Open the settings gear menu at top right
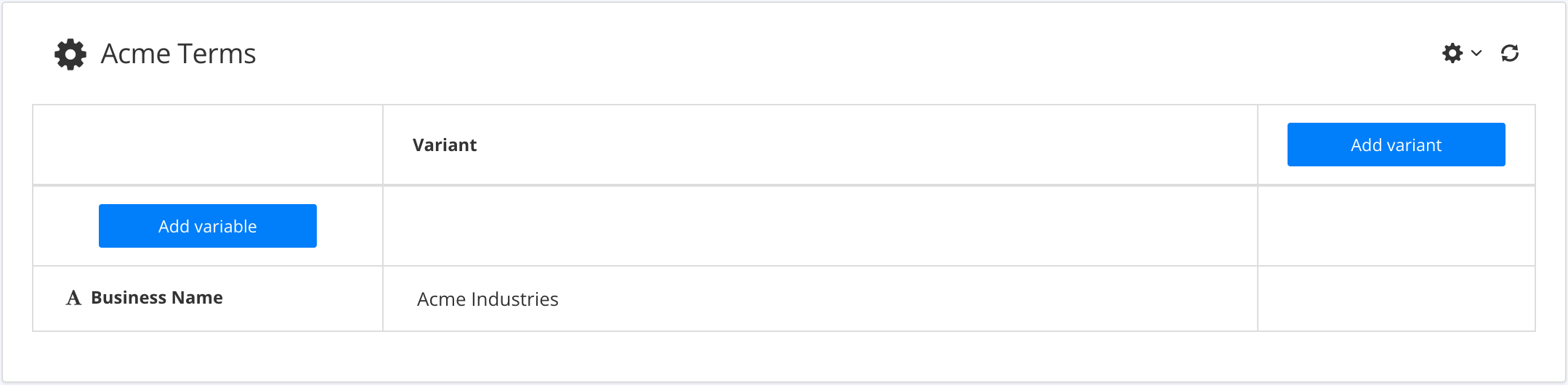The image size is (1568, 385). [1452, 53]
